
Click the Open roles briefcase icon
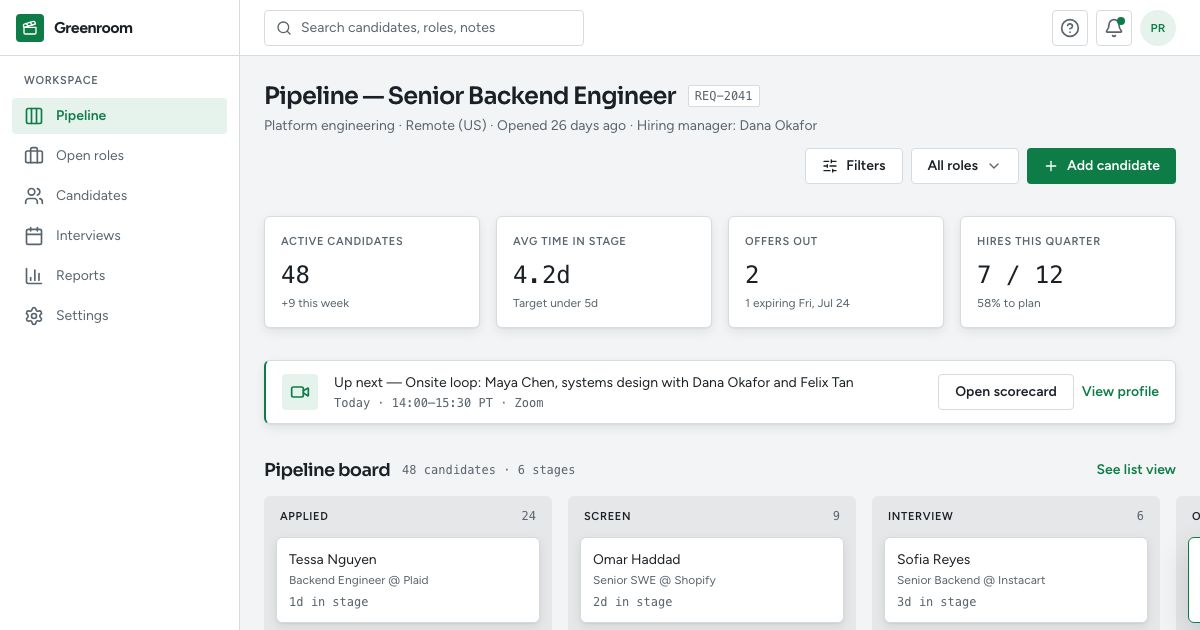[34, 156]
